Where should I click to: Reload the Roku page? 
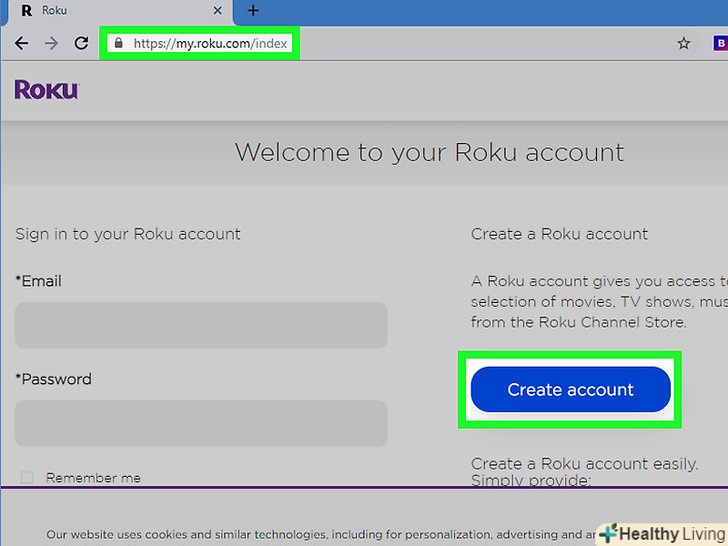click(82, 44)
